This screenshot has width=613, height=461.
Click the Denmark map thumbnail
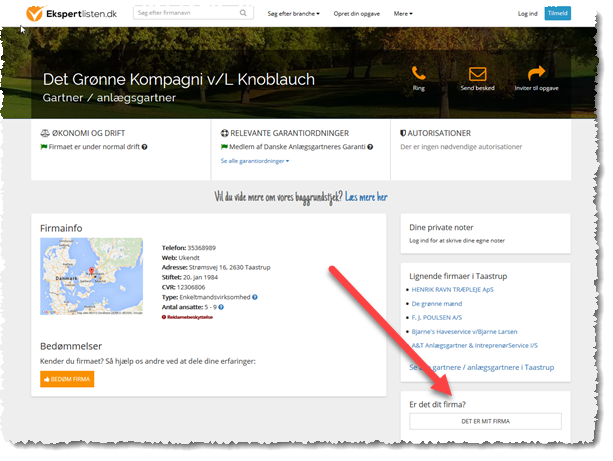tap(91, 276)
